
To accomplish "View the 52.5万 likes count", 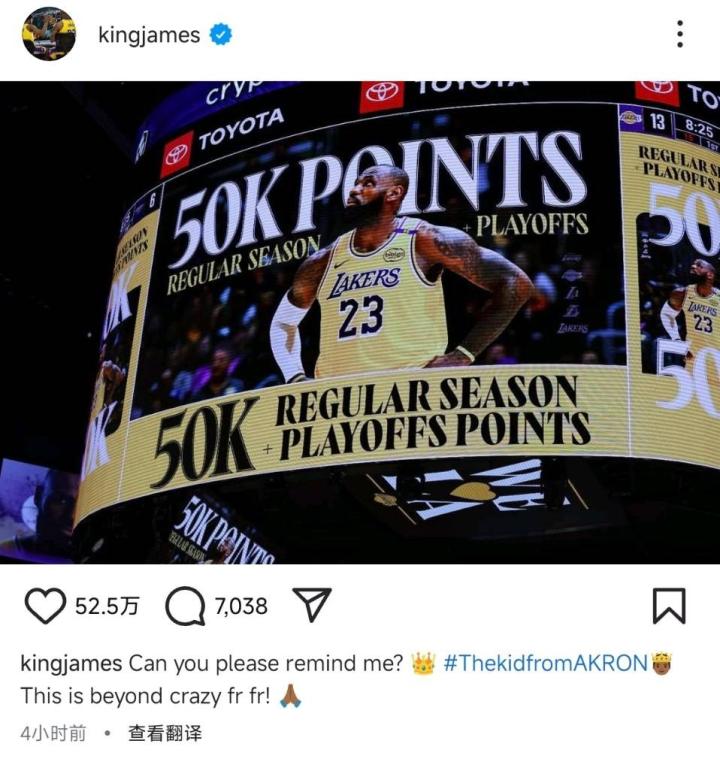I will [107, 606].
